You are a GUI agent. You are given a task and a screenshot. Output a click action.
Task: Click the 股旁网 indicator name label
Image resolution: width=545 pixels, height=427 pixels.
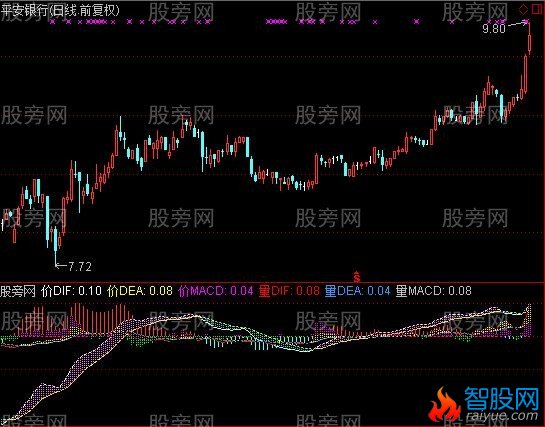[18, 291]
